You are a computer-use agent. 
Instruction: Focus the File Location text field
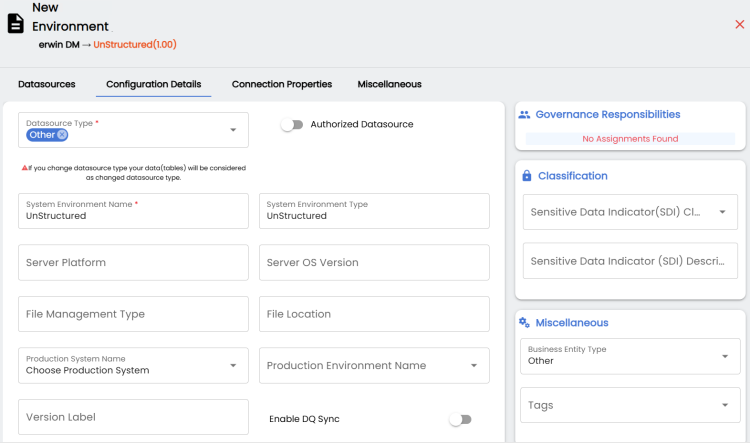tap(374, 314)
